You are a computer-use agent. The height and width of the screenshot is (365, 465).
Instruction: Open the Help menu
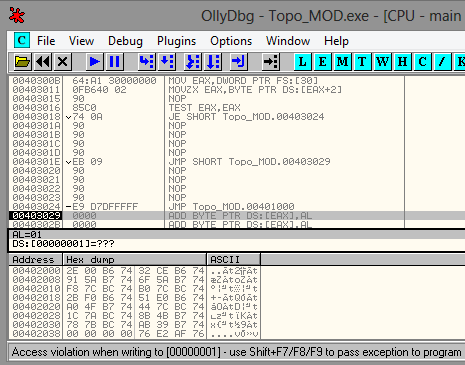click(x=336, y=41)
